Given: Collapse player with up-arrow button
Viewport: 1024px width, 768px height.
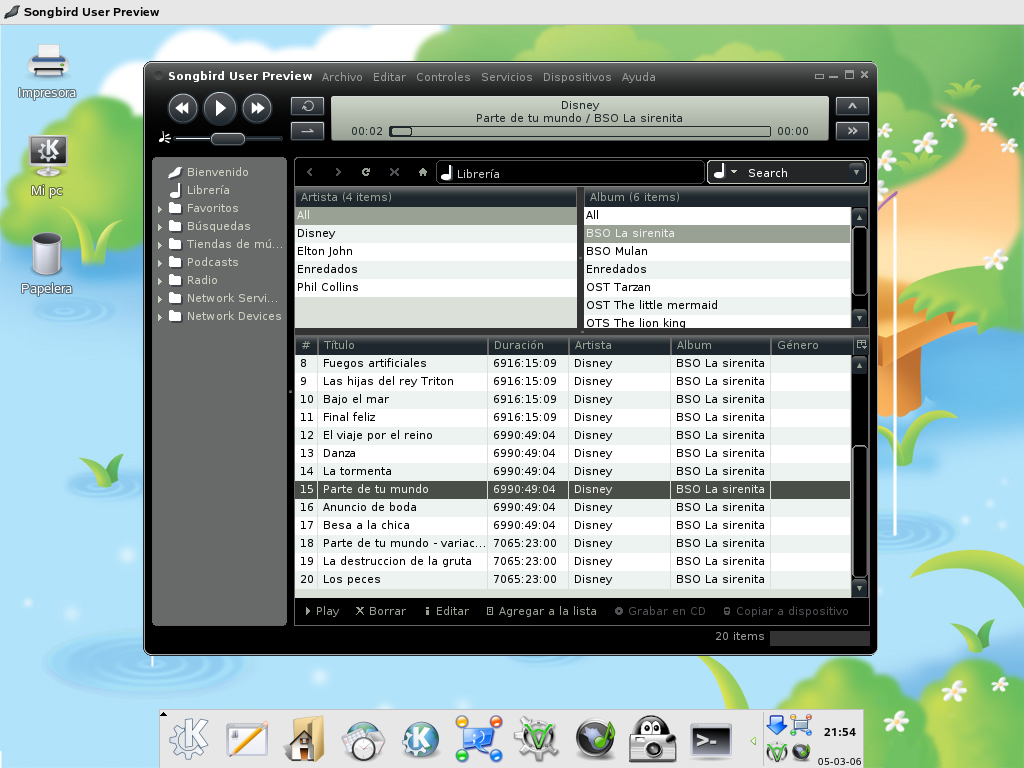Looking at the screenshot, I should click(852, 106).
